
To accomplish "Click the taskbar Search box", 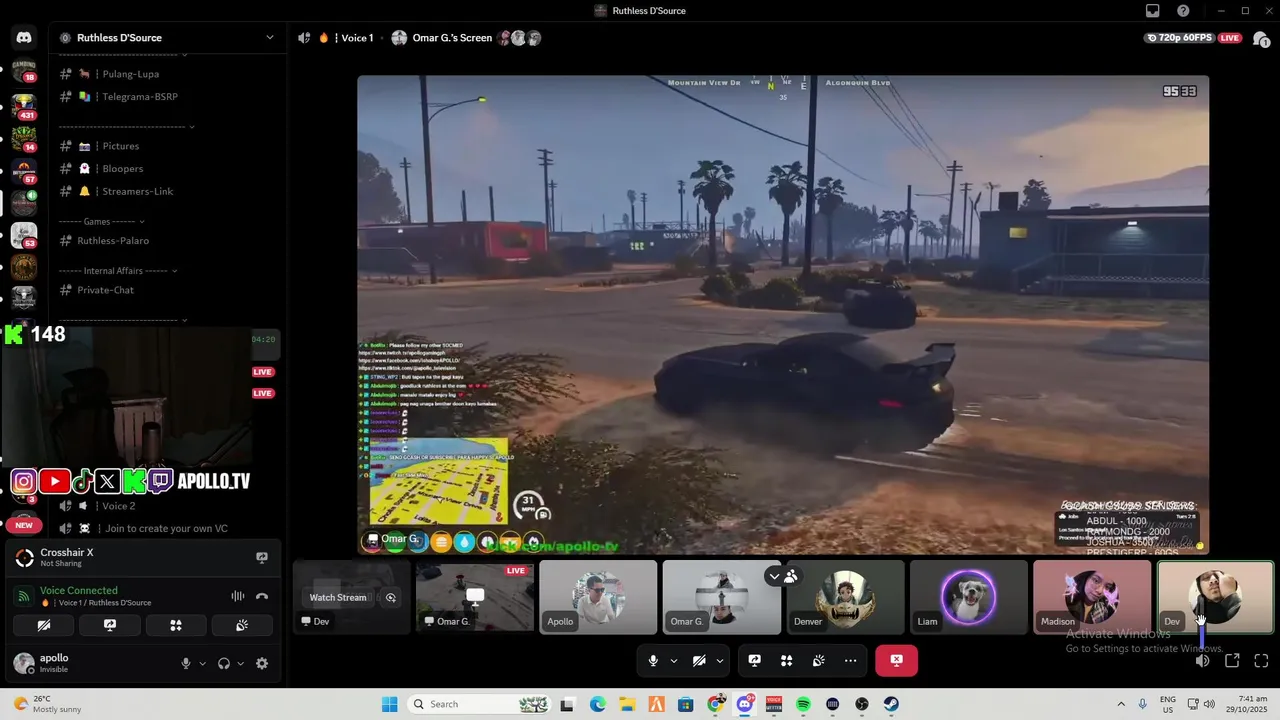I will tap(480, 704).
